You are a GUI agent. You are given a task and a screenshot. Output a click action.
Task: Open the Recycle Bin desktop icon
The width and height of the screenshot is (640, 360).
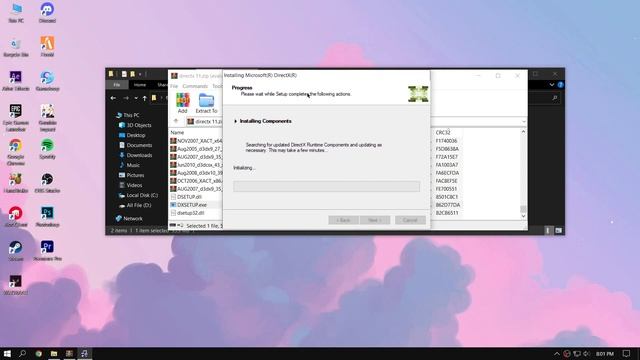tap(16, 47)
